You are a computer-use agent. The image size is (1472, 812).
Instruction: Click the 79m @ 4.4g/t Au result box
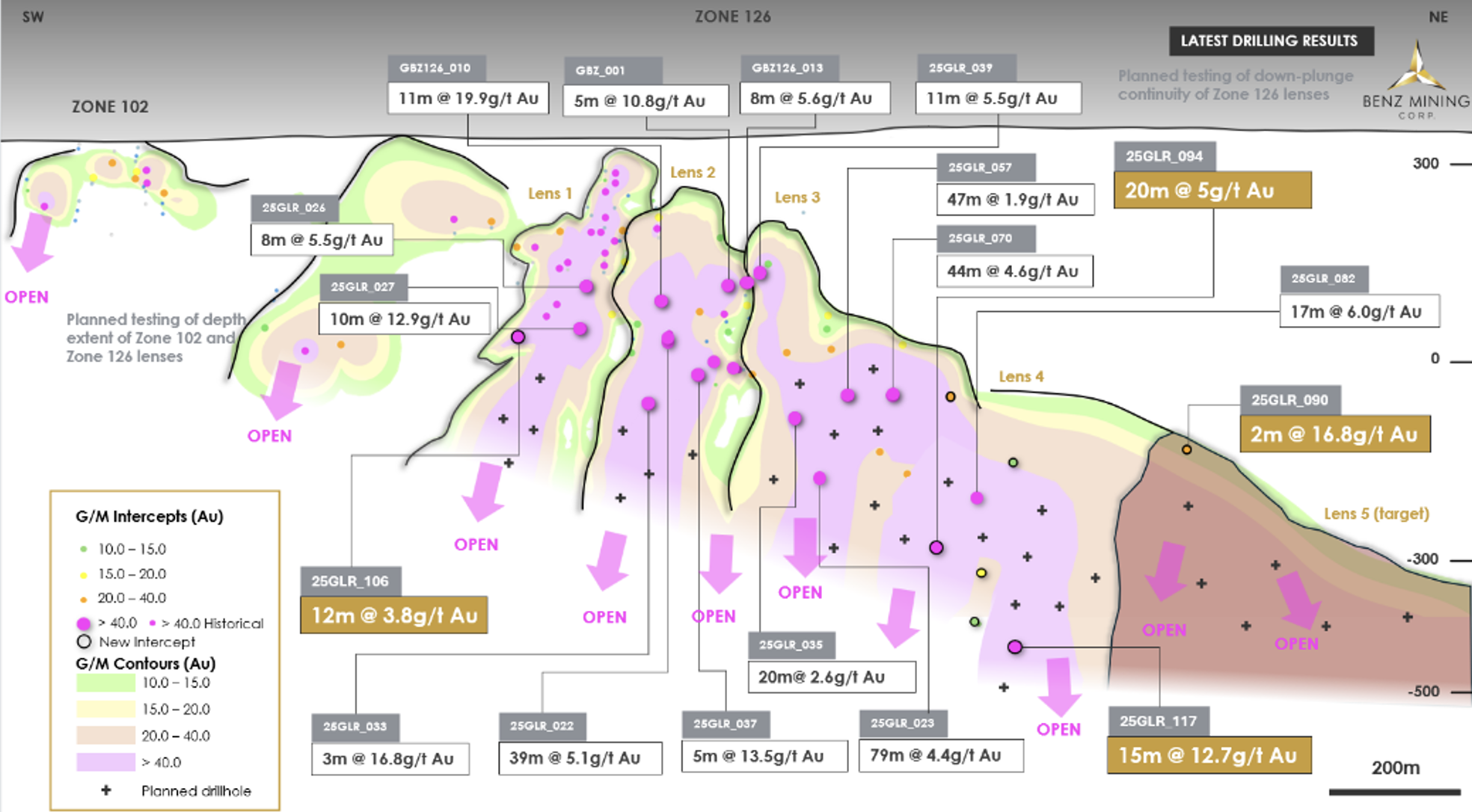(940, 756)
